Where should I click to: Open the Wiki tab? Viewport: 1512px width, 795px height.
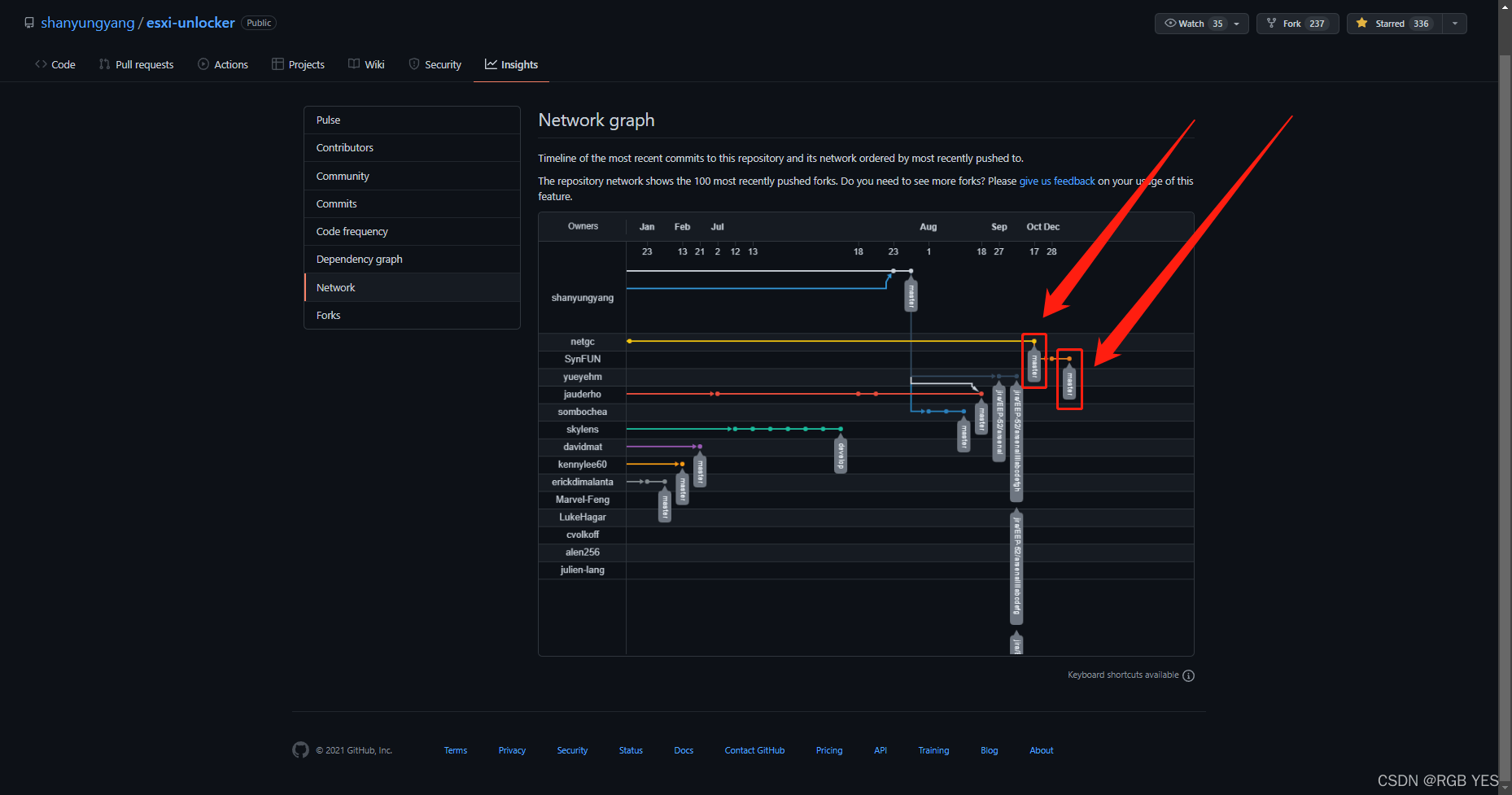366,64
